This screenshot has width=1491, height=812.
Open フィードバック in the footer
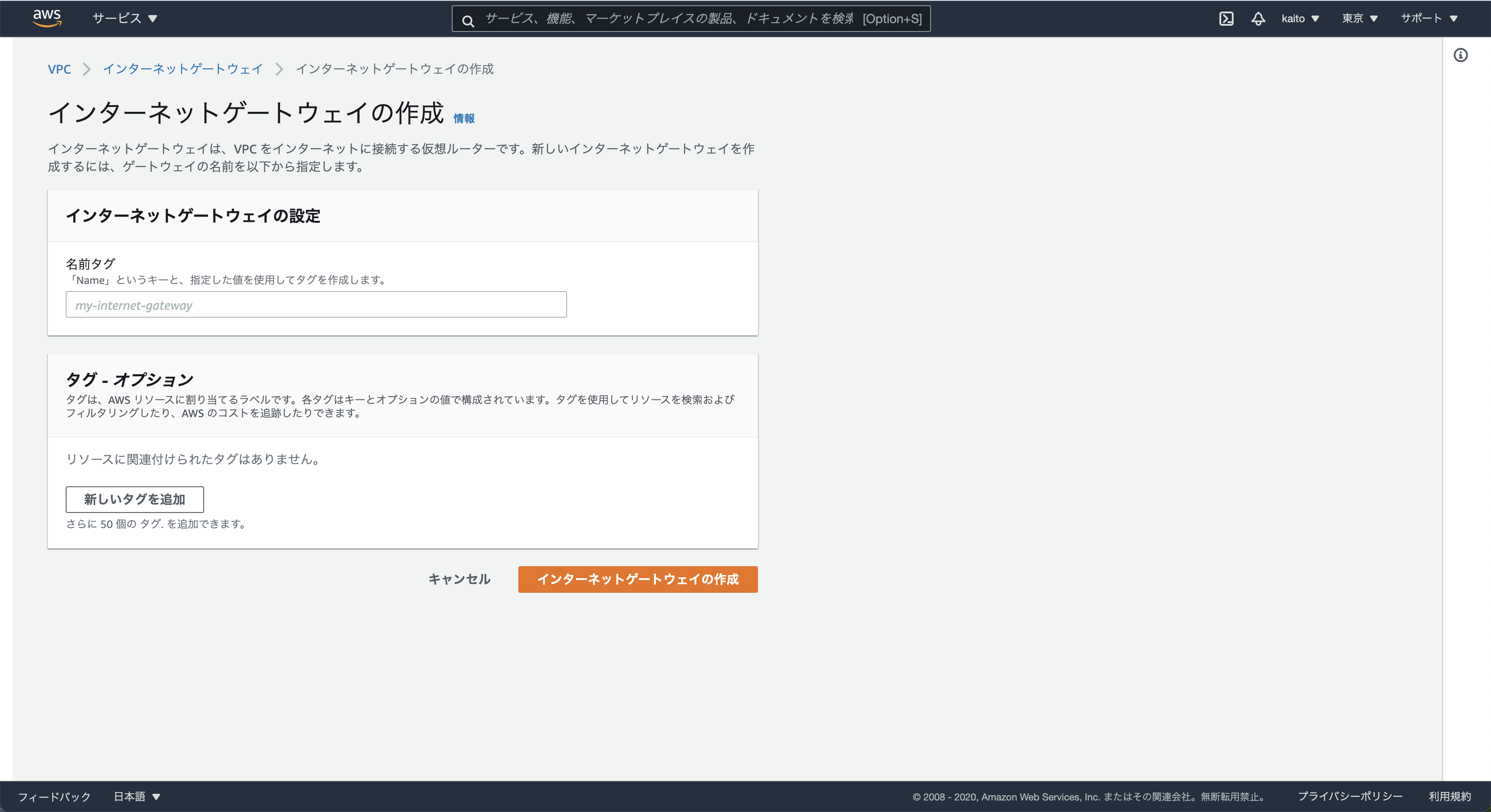tap(55, 796)
